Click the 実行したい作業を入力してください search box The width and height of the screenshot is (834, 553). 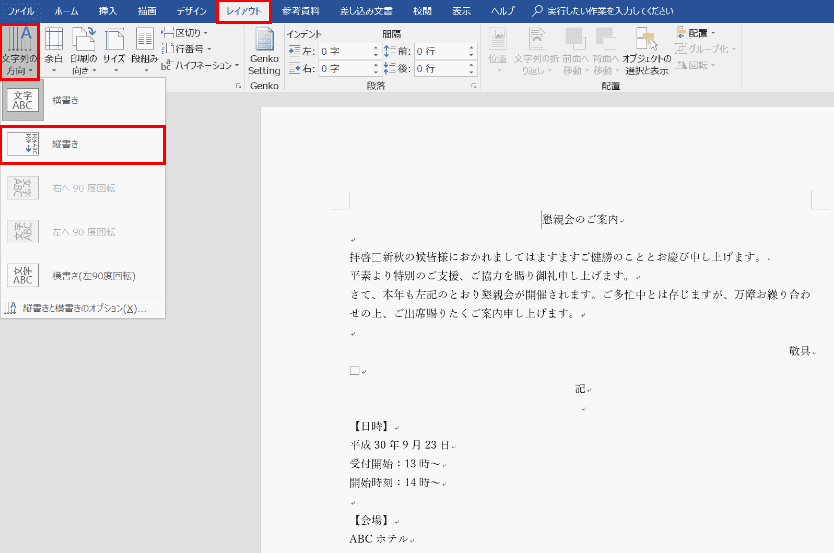point(608,10)
